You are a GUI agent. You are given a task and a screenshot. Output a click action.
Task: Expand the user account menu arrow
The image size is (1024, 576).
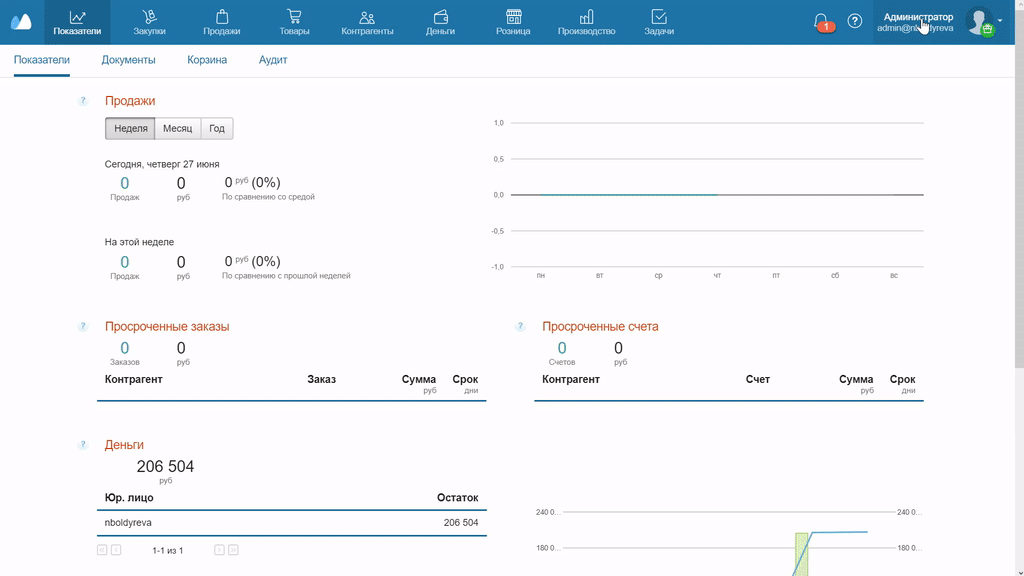(x=1000, y=21)
